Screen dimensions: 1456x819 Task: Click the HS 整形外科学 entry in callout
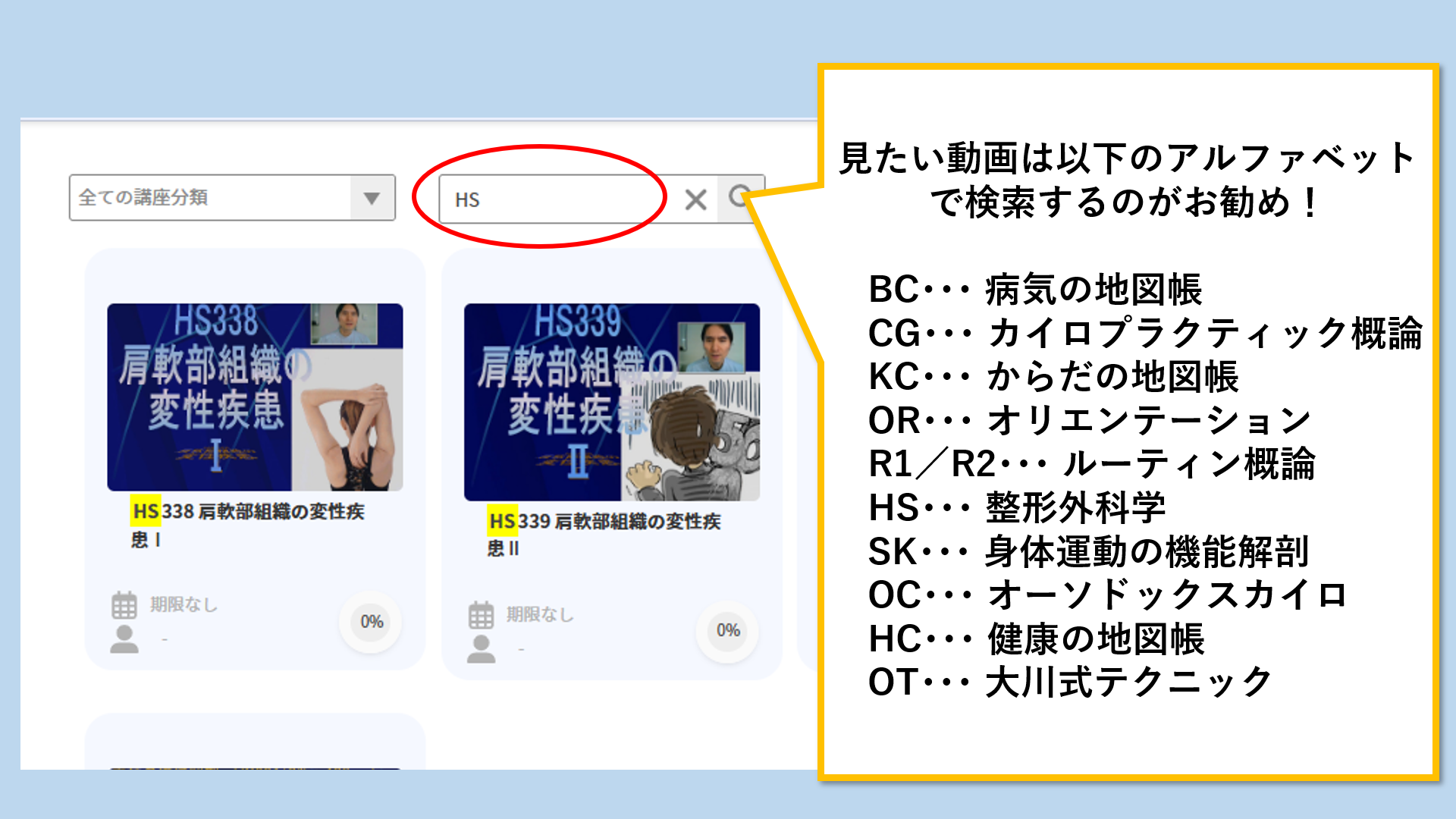(1016, 507)
